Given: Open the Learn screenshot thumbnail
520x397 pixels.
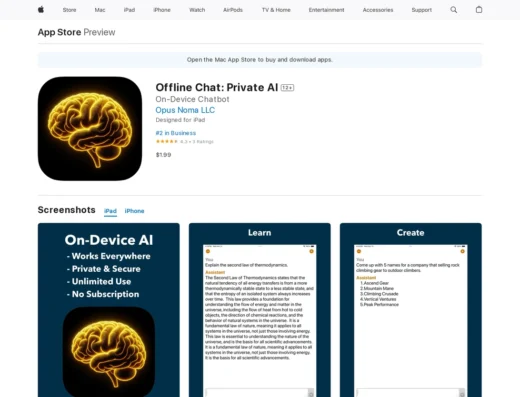Looking at the screenshot, I should click(260, 310).
